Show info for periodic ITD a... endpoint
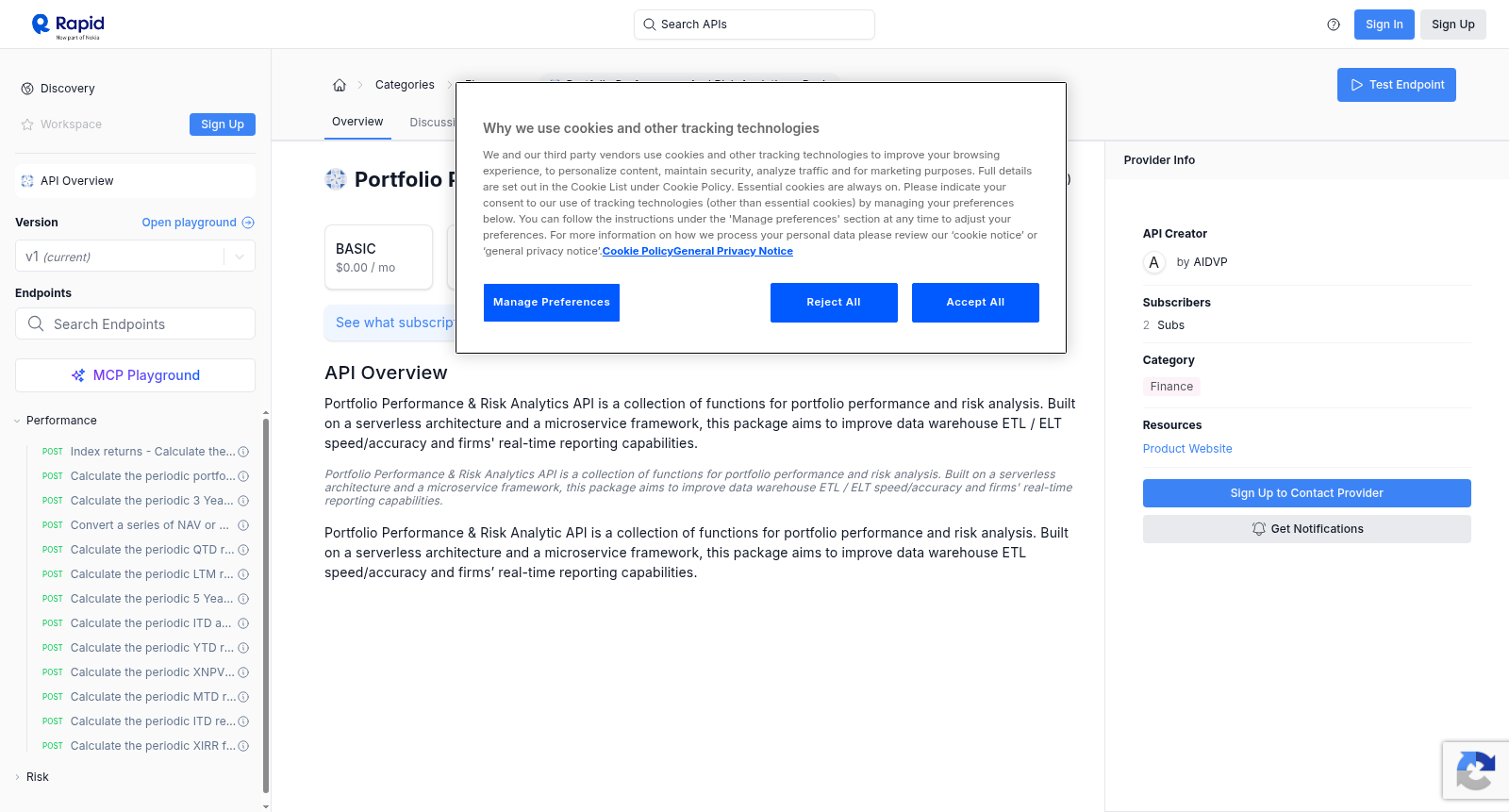This screenshot has width=1509, height=812. pyautogui.click(x=243, y=623)
